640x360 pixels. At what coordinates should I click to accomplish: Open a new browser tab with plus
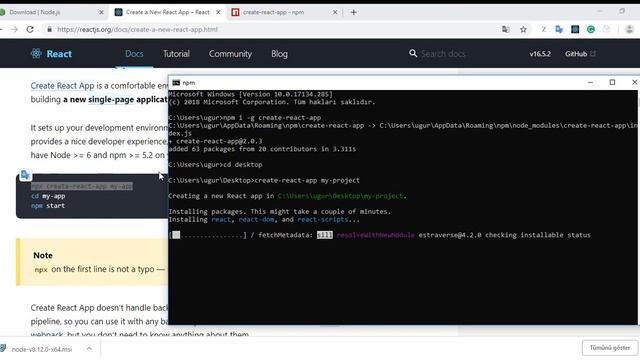click(353, 12)
